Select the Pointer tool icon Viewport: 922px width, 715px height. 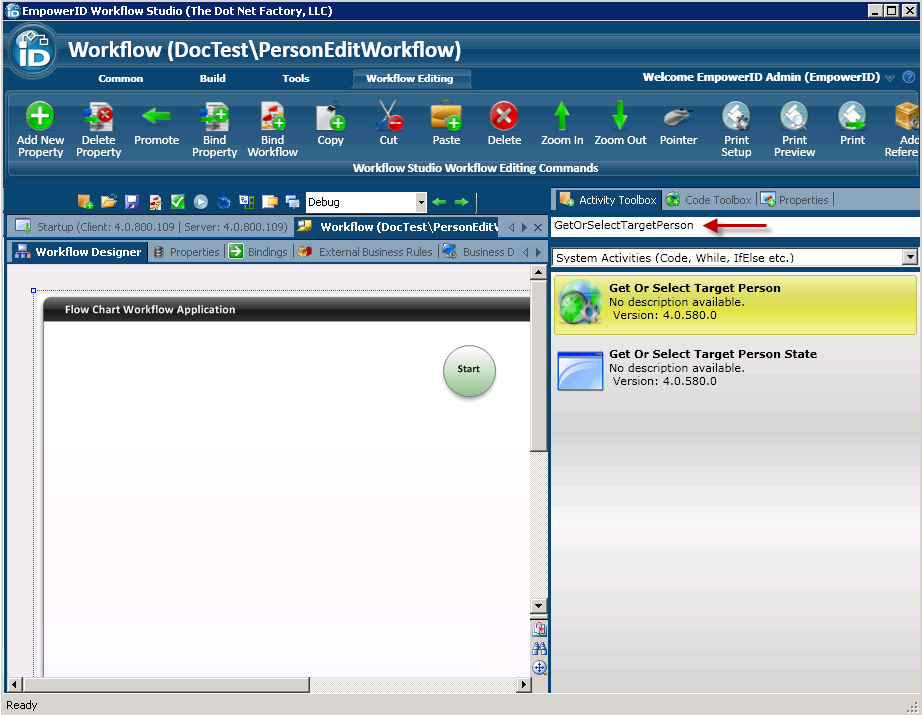[x=678, y=118]
